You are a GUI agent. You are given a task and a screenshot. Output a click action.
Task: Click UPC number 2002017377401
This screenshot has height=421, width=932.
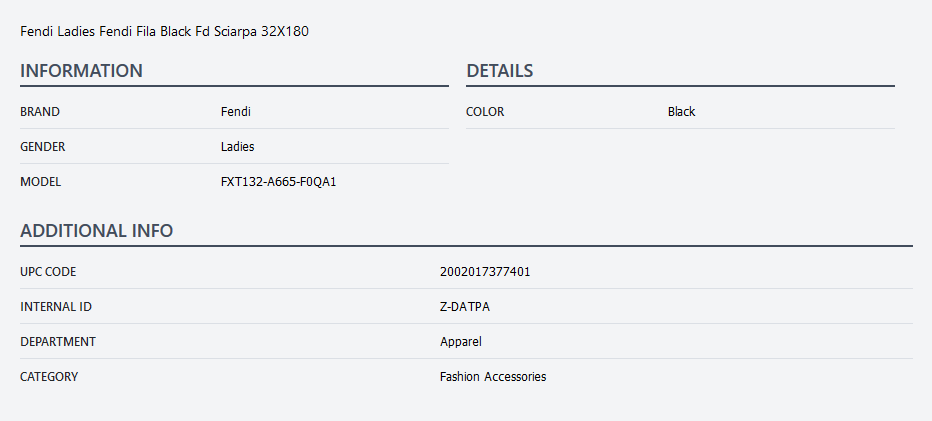point(485,272)
